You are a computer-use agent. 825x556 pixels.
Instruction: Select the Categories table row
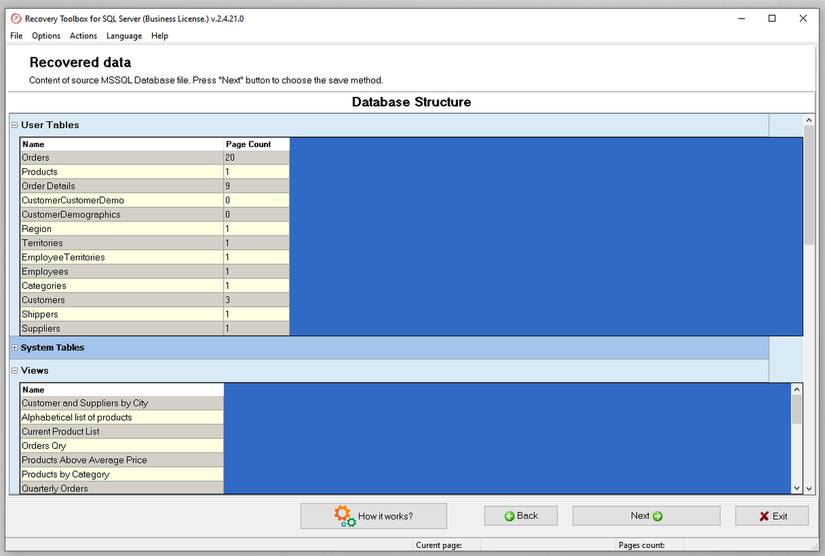click(x=155, y=286)
